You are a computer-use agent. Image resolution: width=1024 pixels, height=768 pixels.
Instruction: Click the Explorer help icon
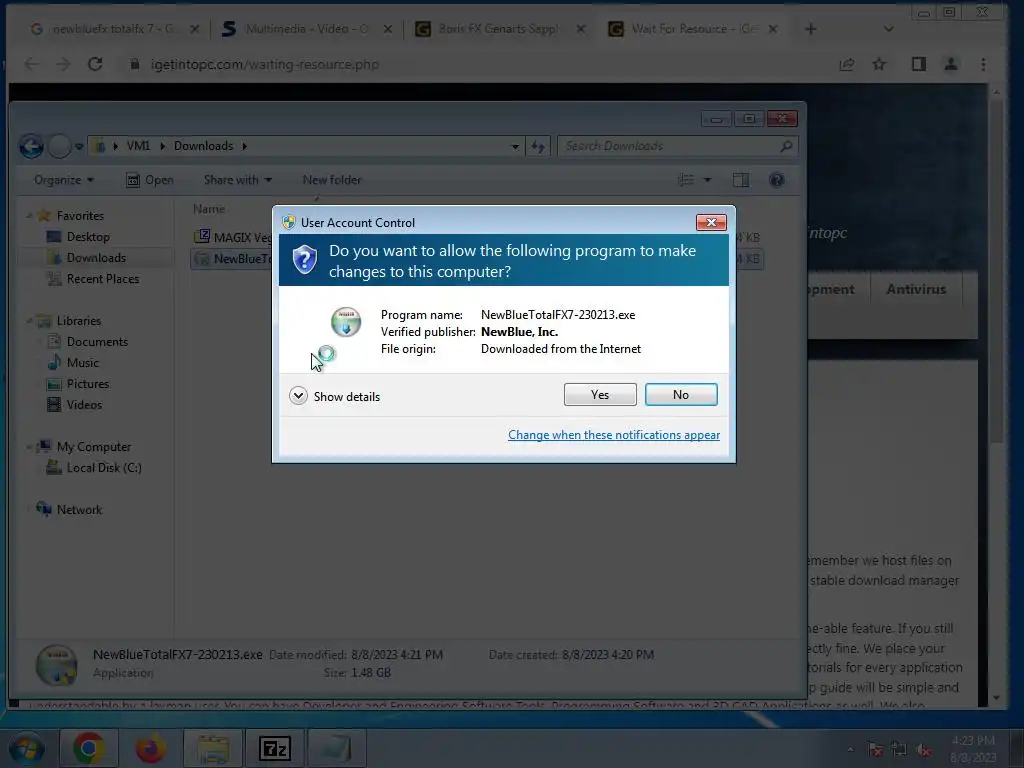[776, 180]
